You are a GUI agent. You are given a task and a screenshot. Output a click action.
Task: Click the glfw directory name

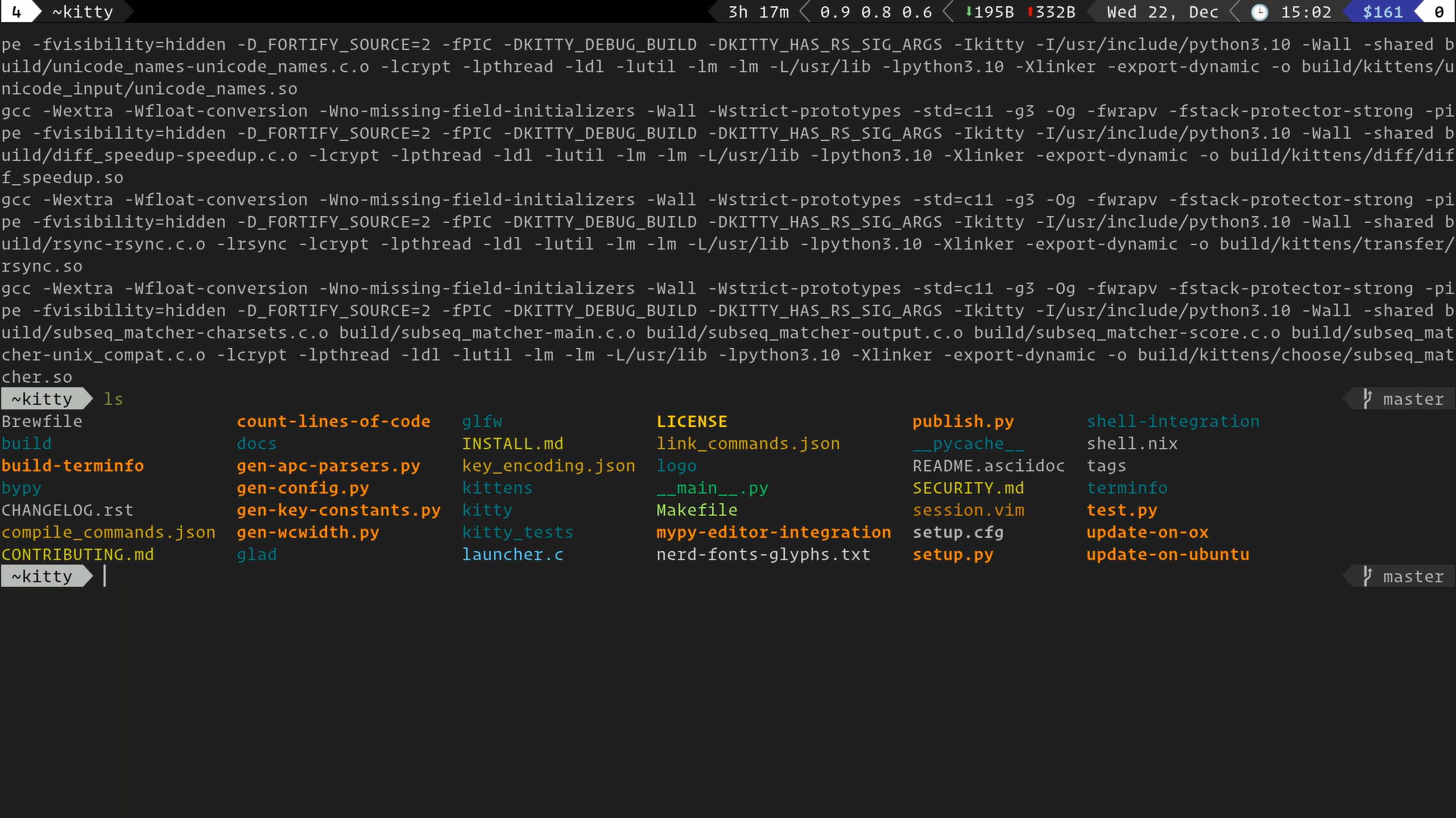pyautogui.click(x=482, y=422)
